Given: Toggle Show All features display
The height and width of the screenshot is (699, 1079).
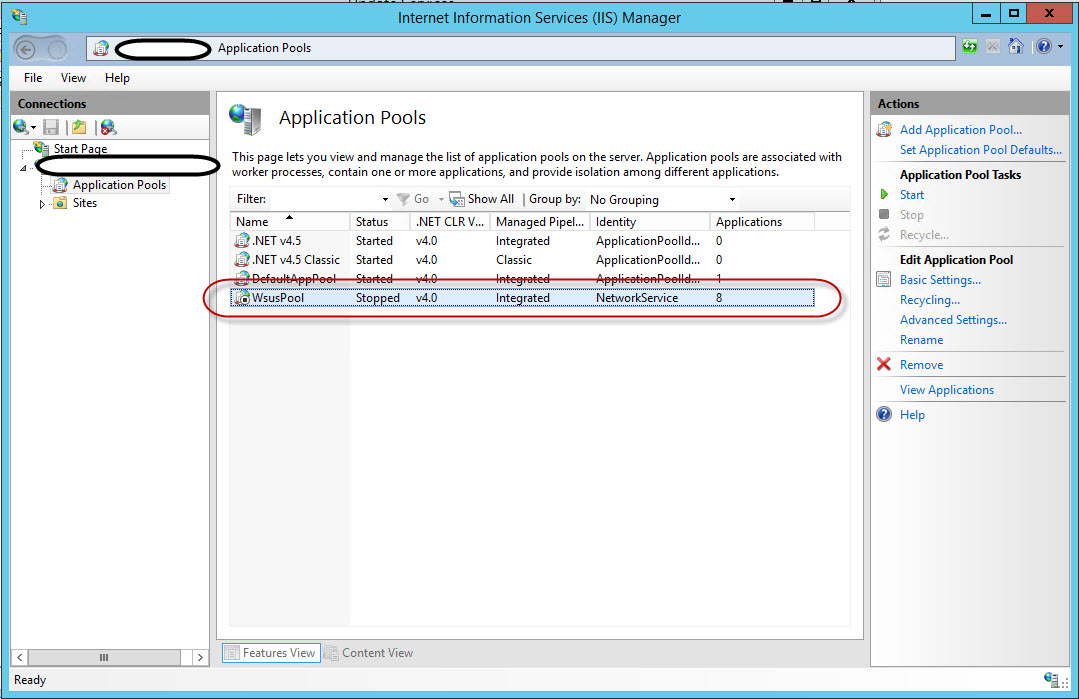Looking at the screenshot, I should (482, 198).
